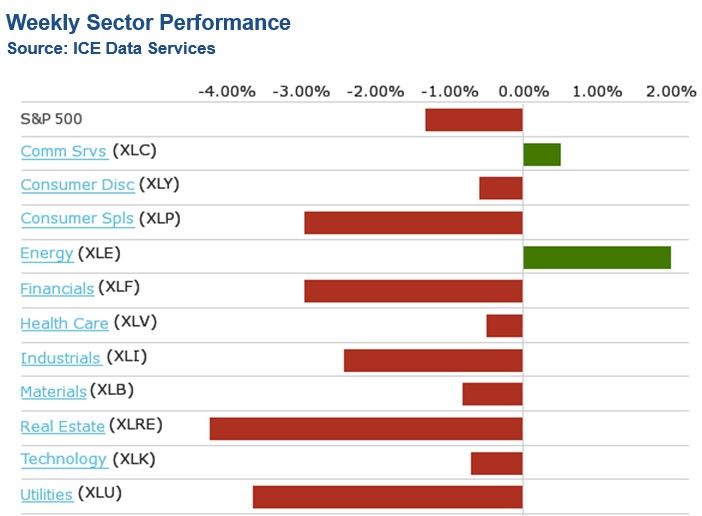Click the Industrials sector link

[x=60, y=357]
